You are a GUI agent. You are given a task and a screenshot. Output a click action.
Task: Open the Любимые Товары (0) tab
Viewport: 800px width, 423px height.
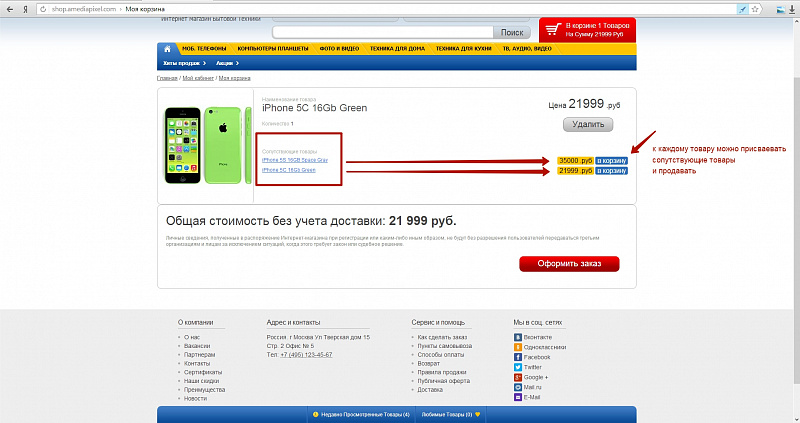coord(451,414)
